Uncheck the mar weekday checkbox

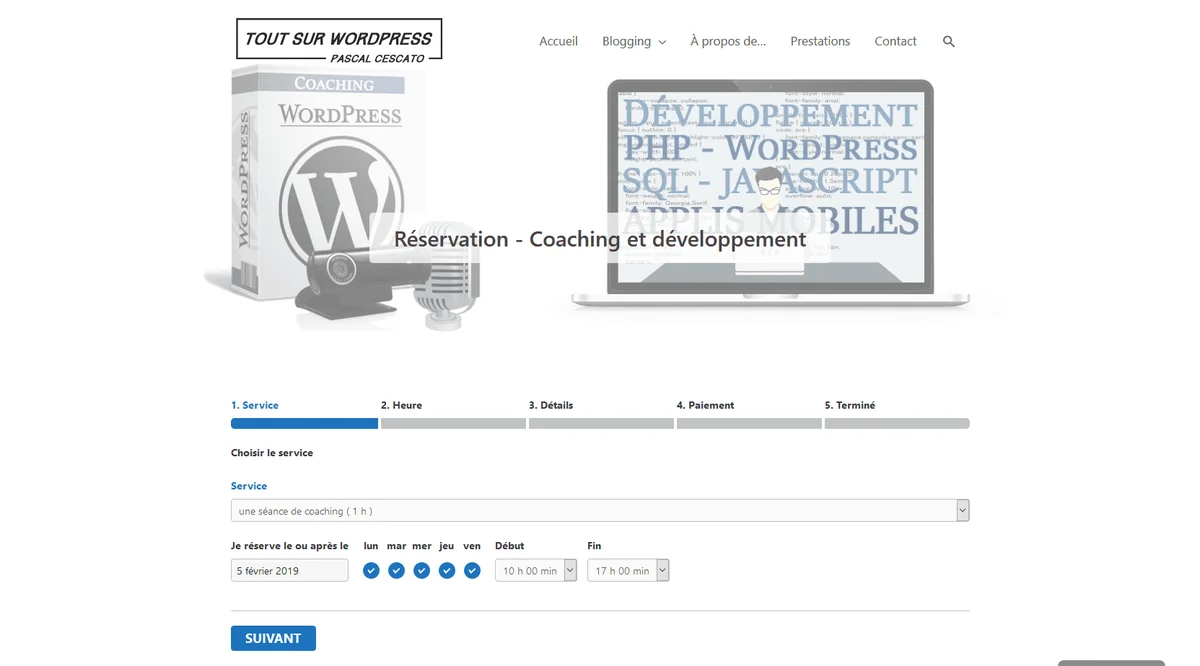tap(396, 570)
